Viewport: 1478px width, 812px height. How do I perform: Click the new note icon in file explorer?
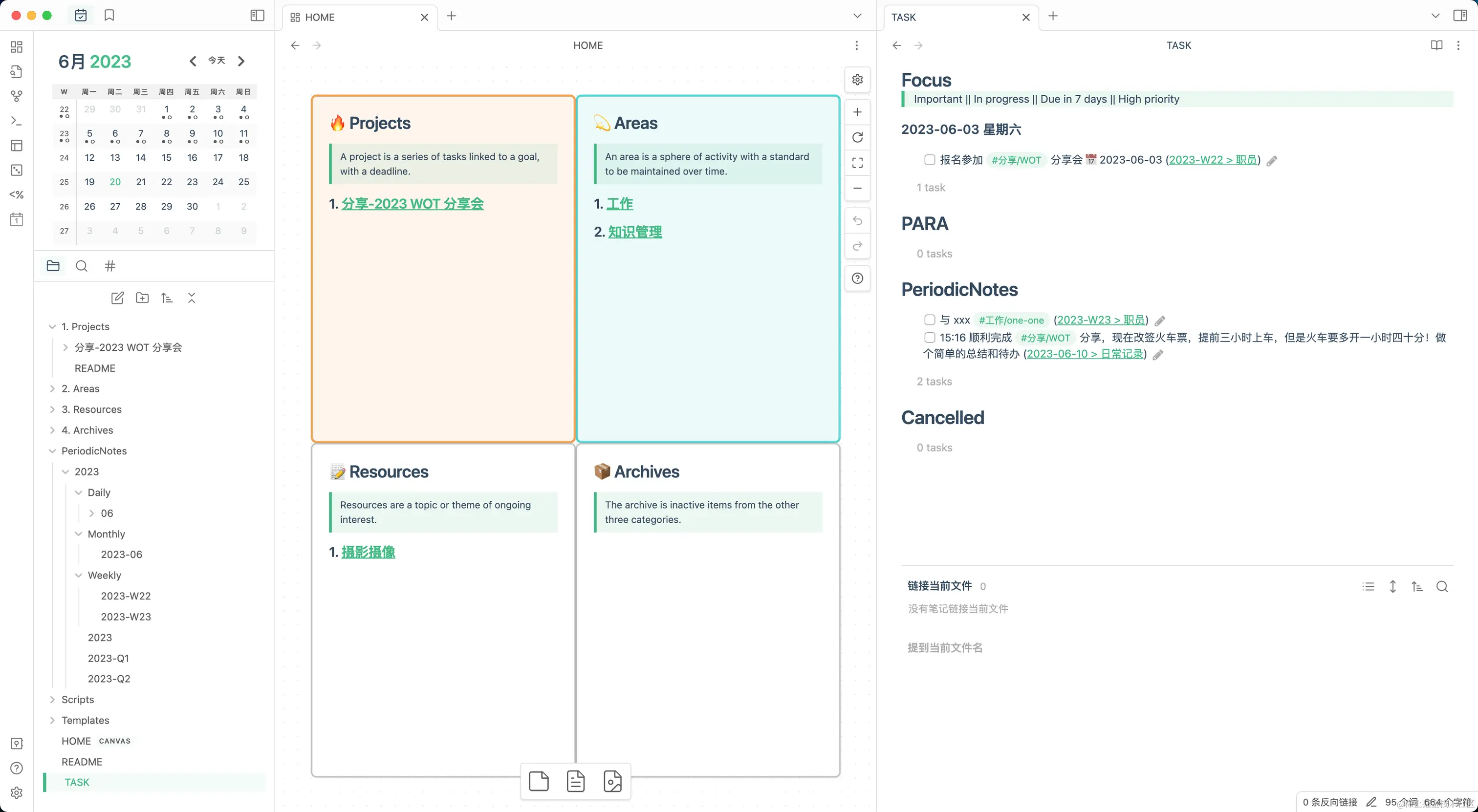tap(117, 298)
